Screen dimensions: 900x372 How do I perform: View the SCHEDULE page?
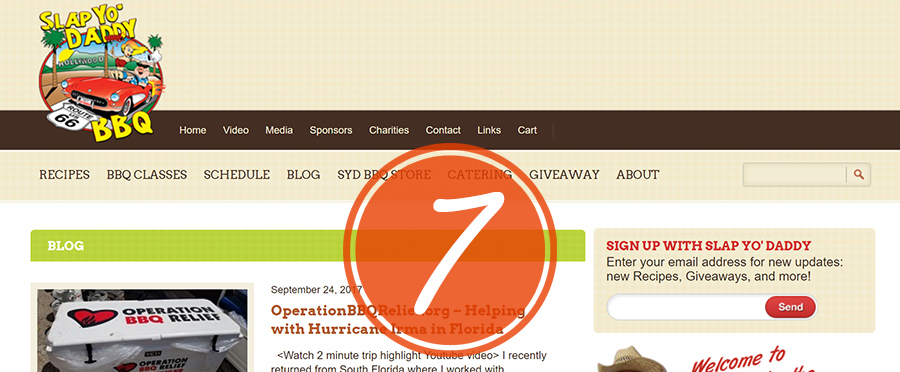point(236,175)
